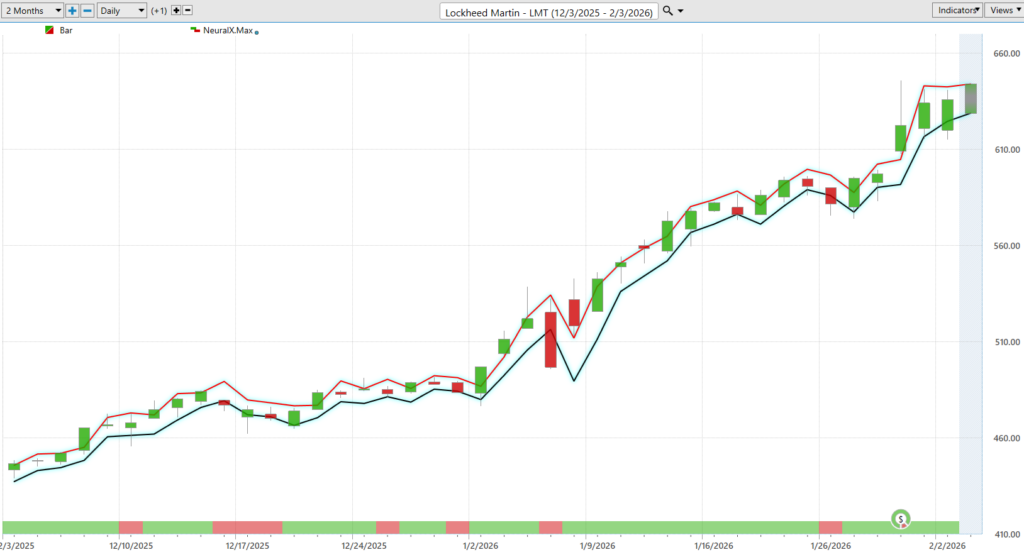1024x557 pixels.
Task: Click the 410.00 price axis label
Action: 1006,534
